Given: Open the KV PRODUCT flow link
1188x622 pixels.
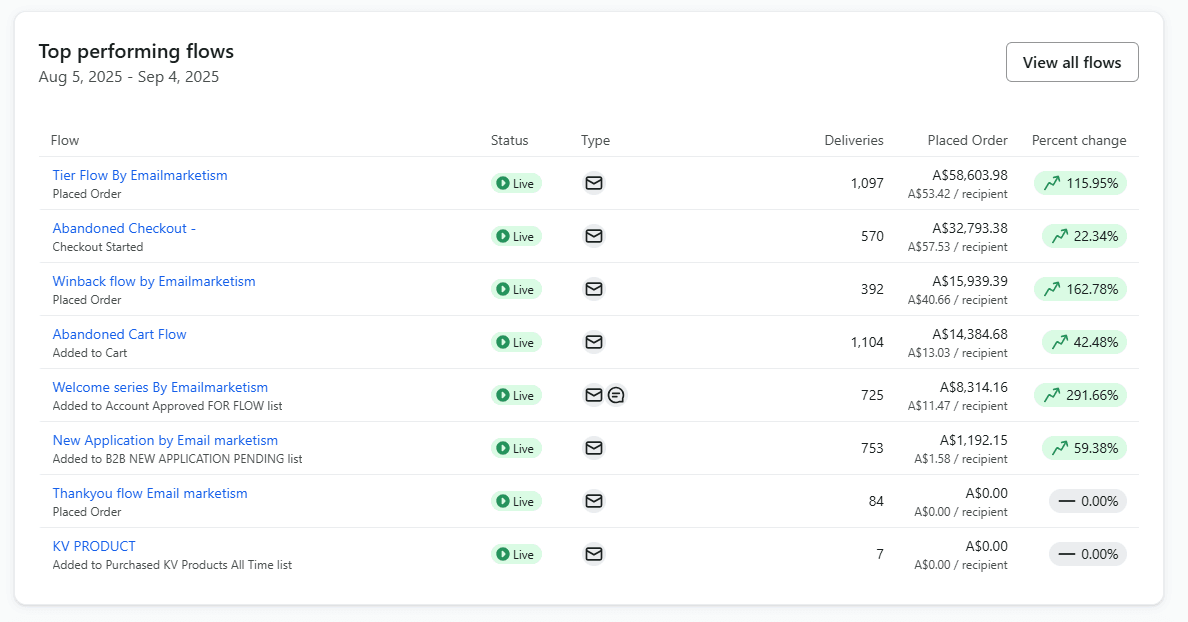Looking at the screenshot, I should (x=94, y=546).
